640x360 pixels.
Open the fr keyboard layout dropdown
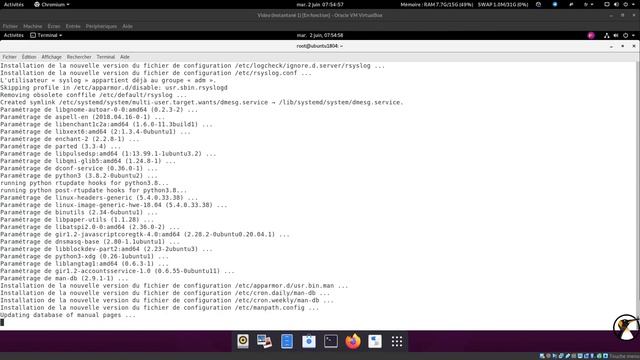588,4
